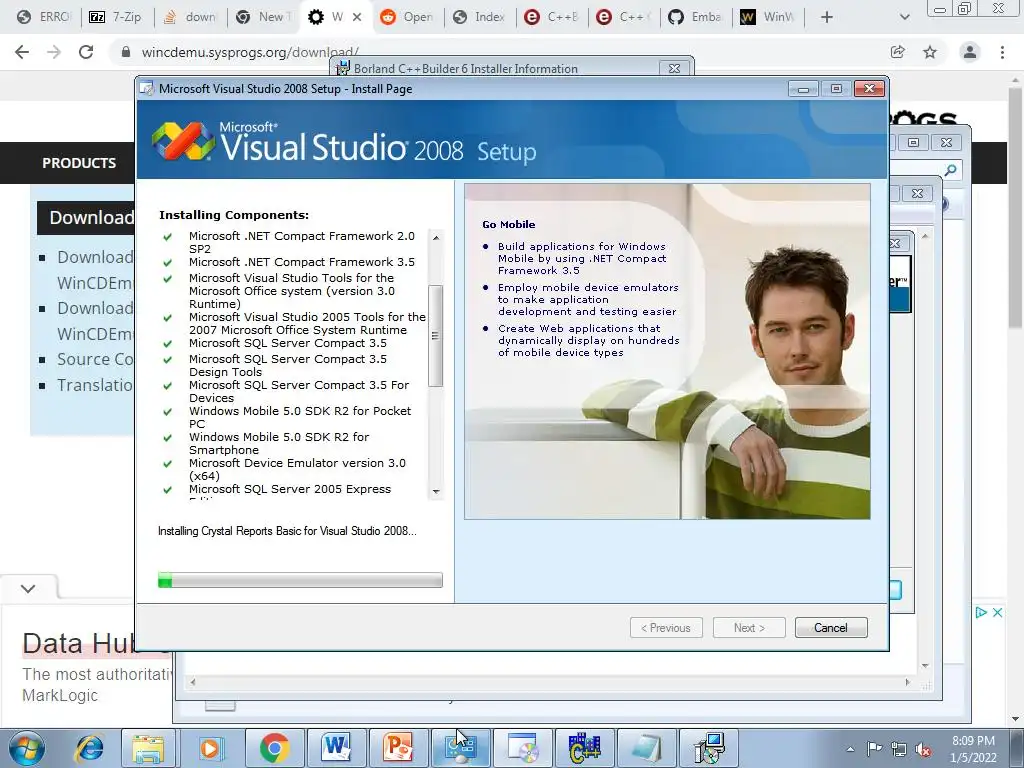Viewport: 1024px width, 768px height.
Task: Switch to the ERROR tab
Action: click(44, 17)
